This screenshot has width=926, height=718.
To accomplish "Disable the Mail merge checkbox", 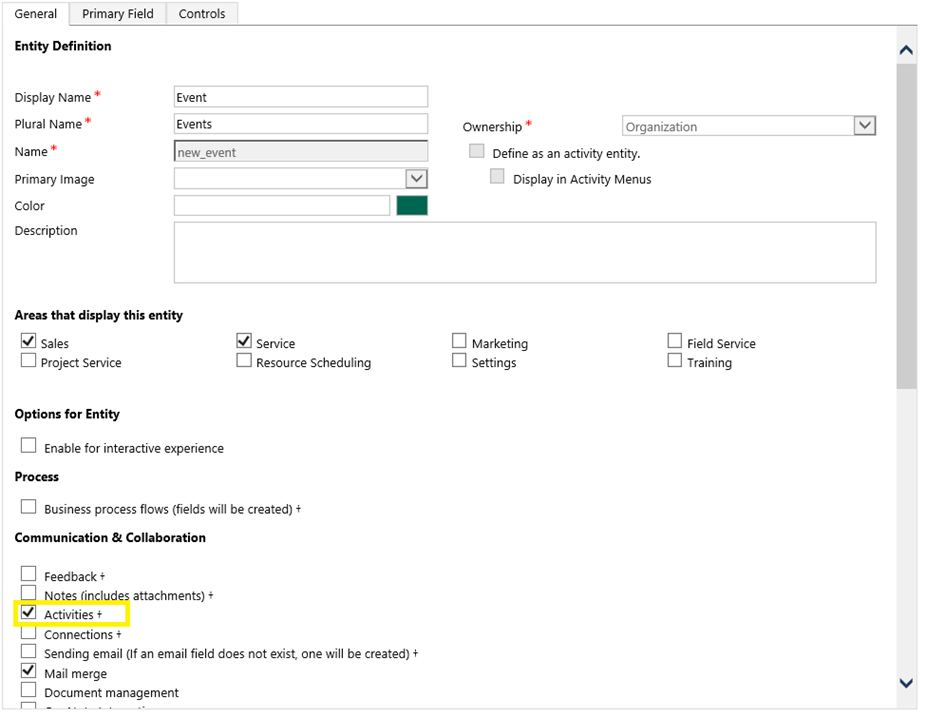I will [x=29, y=672].
